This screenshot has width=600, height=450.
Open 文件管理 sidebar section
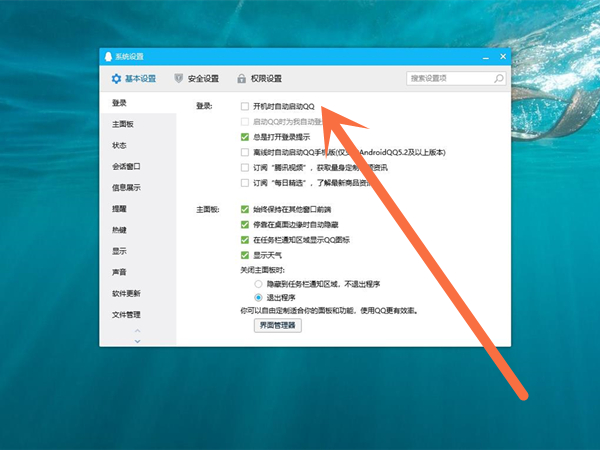coord(138,315)
